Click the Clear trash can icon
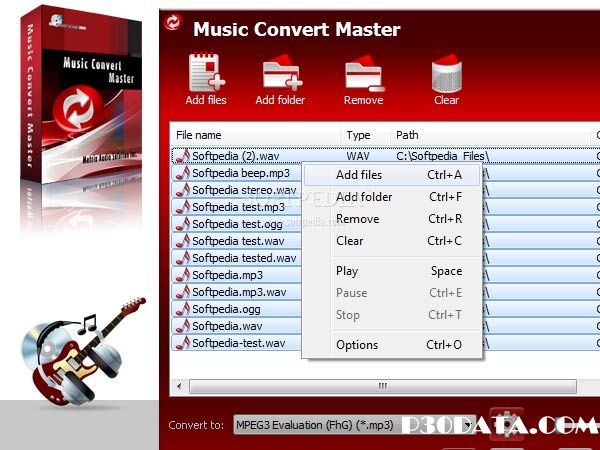Screen dimensions: 600x450 [446, 73]
